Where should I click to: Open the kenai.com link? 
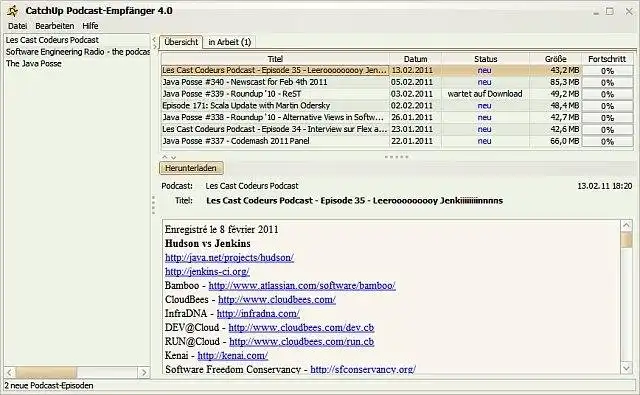[x=233, y=355]
